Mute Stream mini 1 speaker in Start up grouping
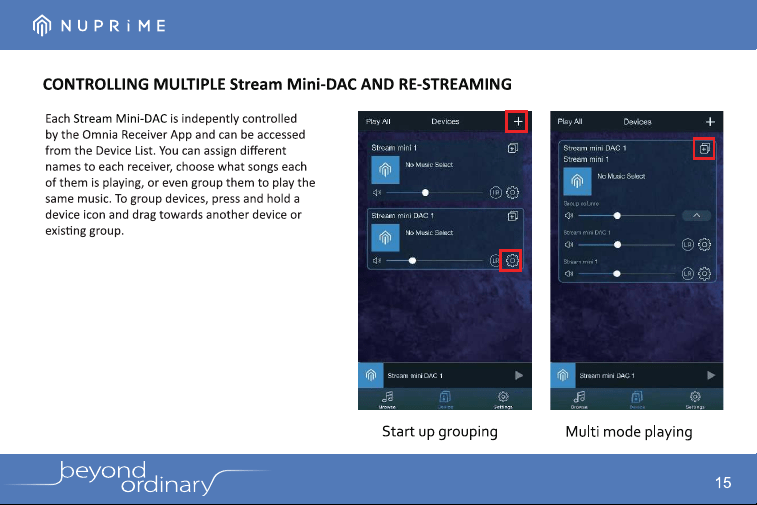This screenshot has width=757, height=505. point(377,193)
